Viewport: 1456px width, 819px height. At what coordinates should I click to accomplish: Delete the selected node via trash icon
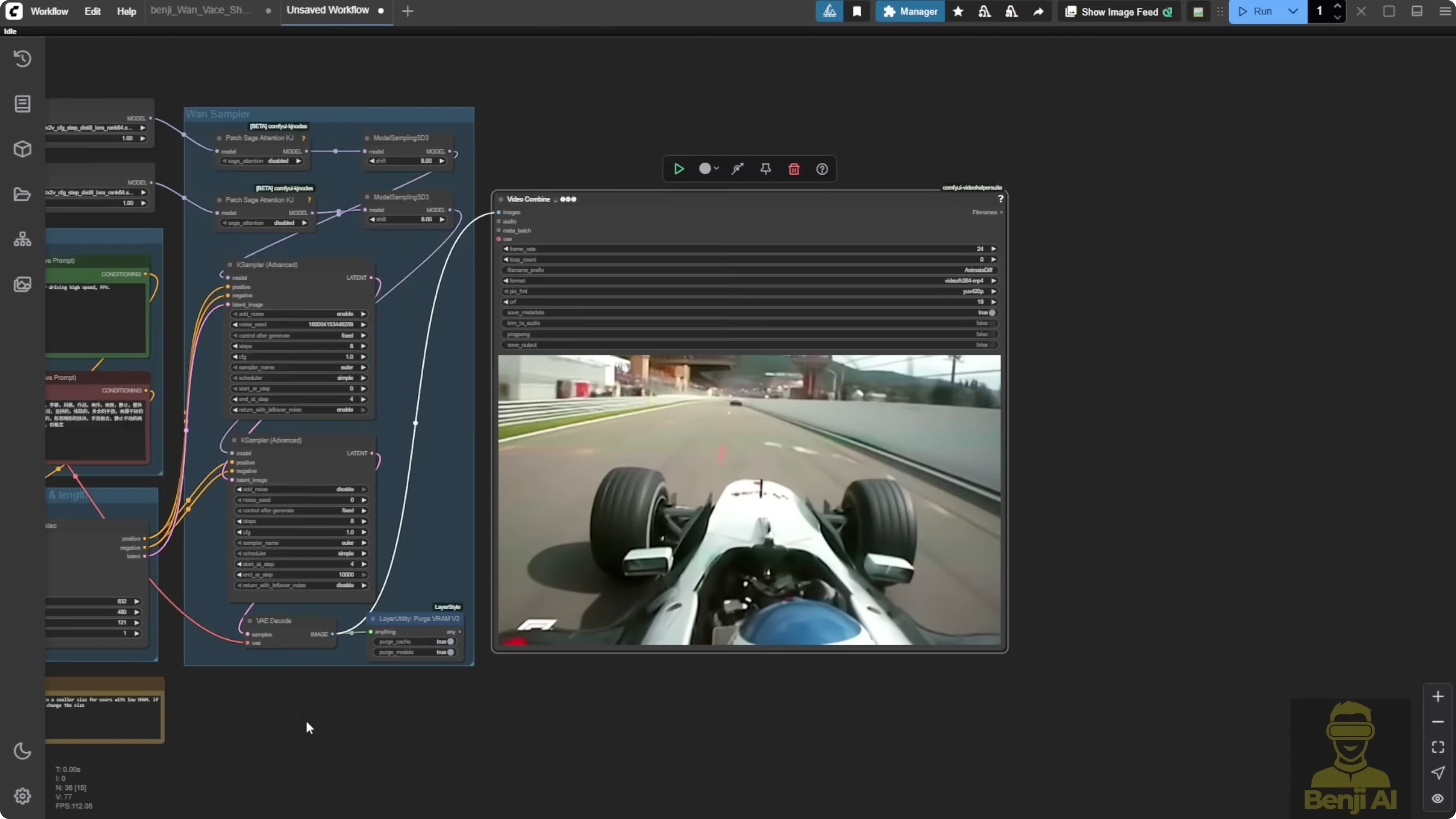tap(794, 169)
